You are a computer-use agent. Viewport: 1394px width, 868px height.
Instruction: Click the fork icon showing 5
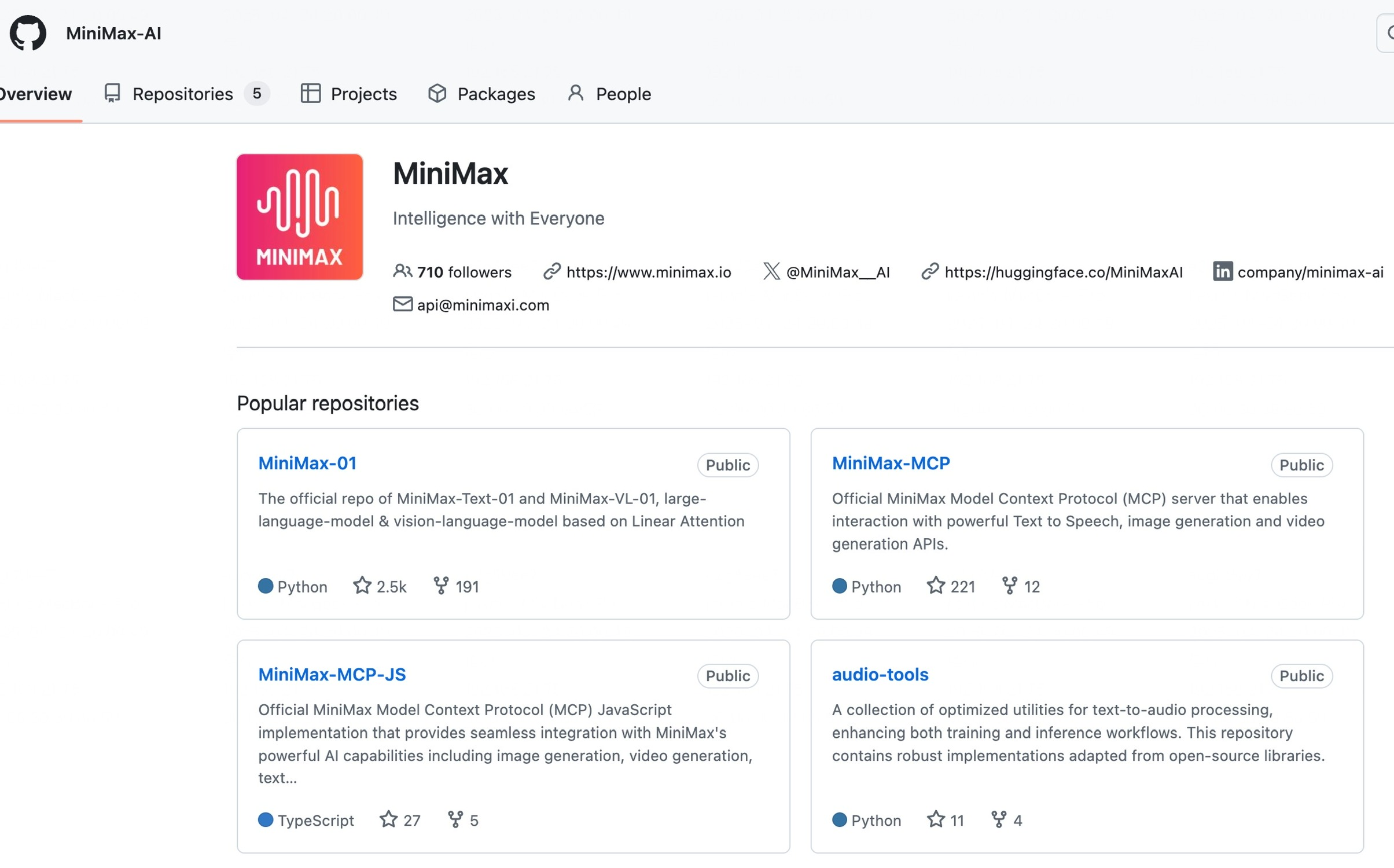point(455,819)
